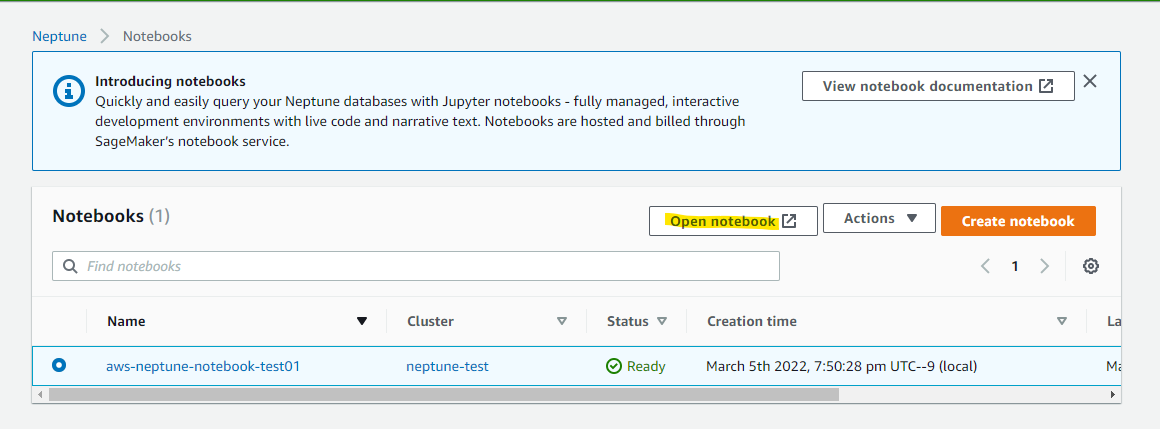Sort by Creation time column arrow
The height and width of the screenshot is (429, 1160).
pos(1062,321)
